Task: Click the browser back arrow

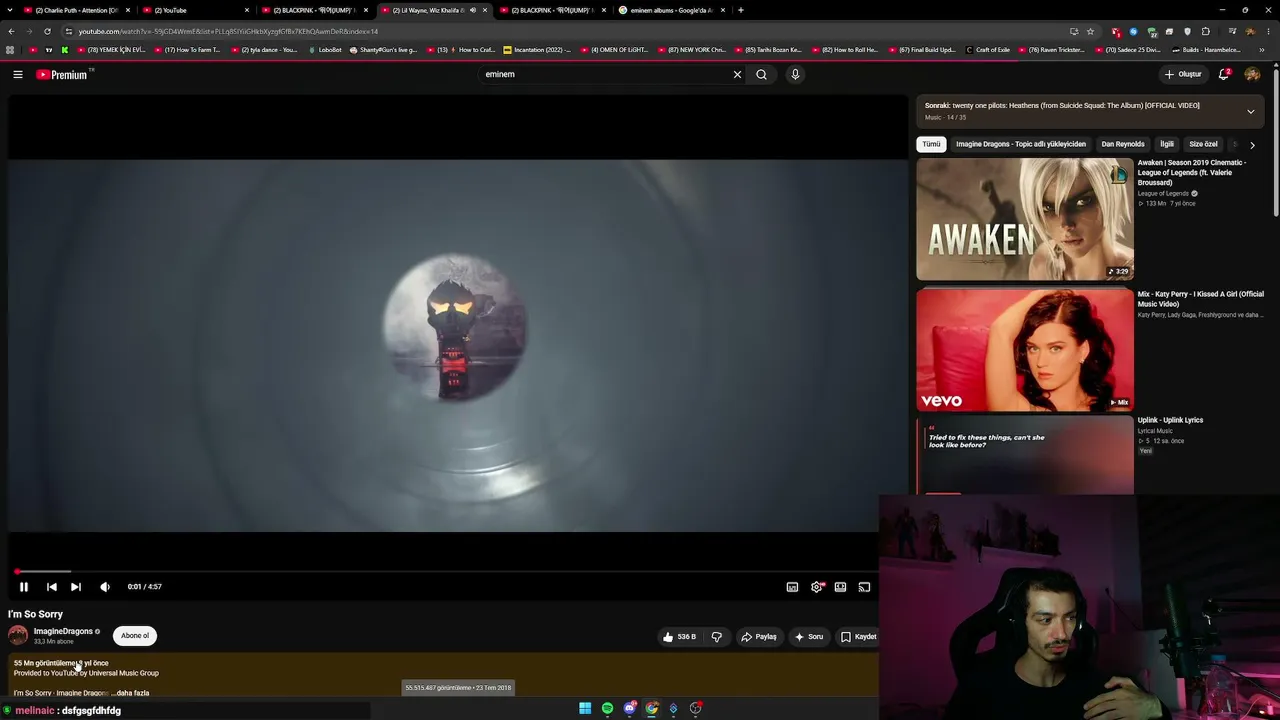Action: coord(11,31)
